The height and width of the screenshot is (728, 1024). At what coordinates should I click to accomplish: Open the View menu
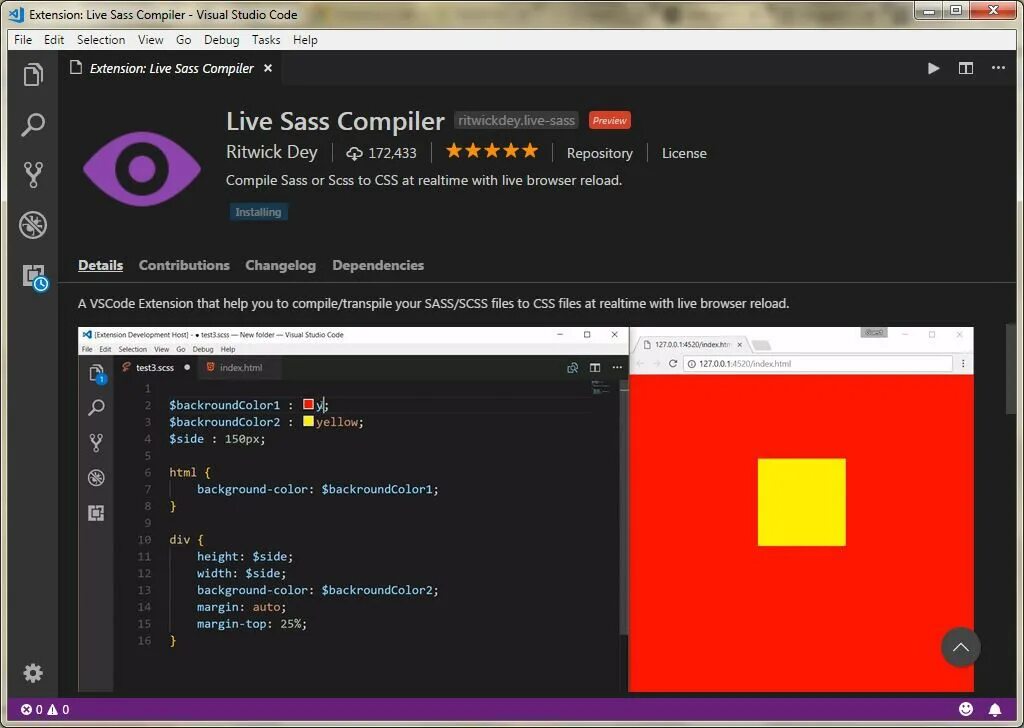[x=150, y=40]
